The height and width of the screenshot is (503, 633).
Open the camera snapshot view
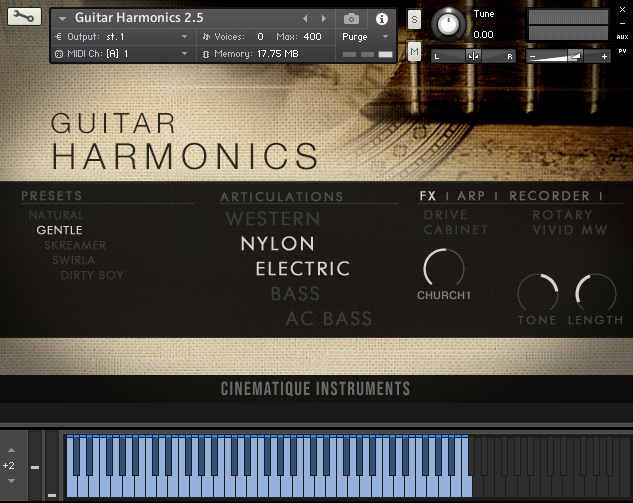pyautogui.click(x=352, y=18)
